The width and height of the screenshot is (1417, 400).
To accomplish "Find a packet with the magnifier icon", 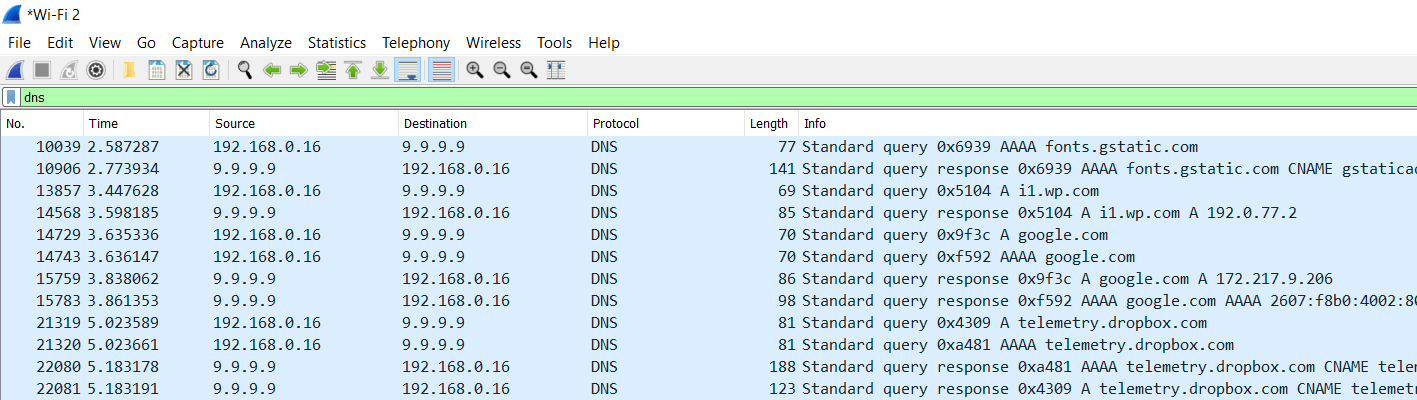I will tap(244, 70).
